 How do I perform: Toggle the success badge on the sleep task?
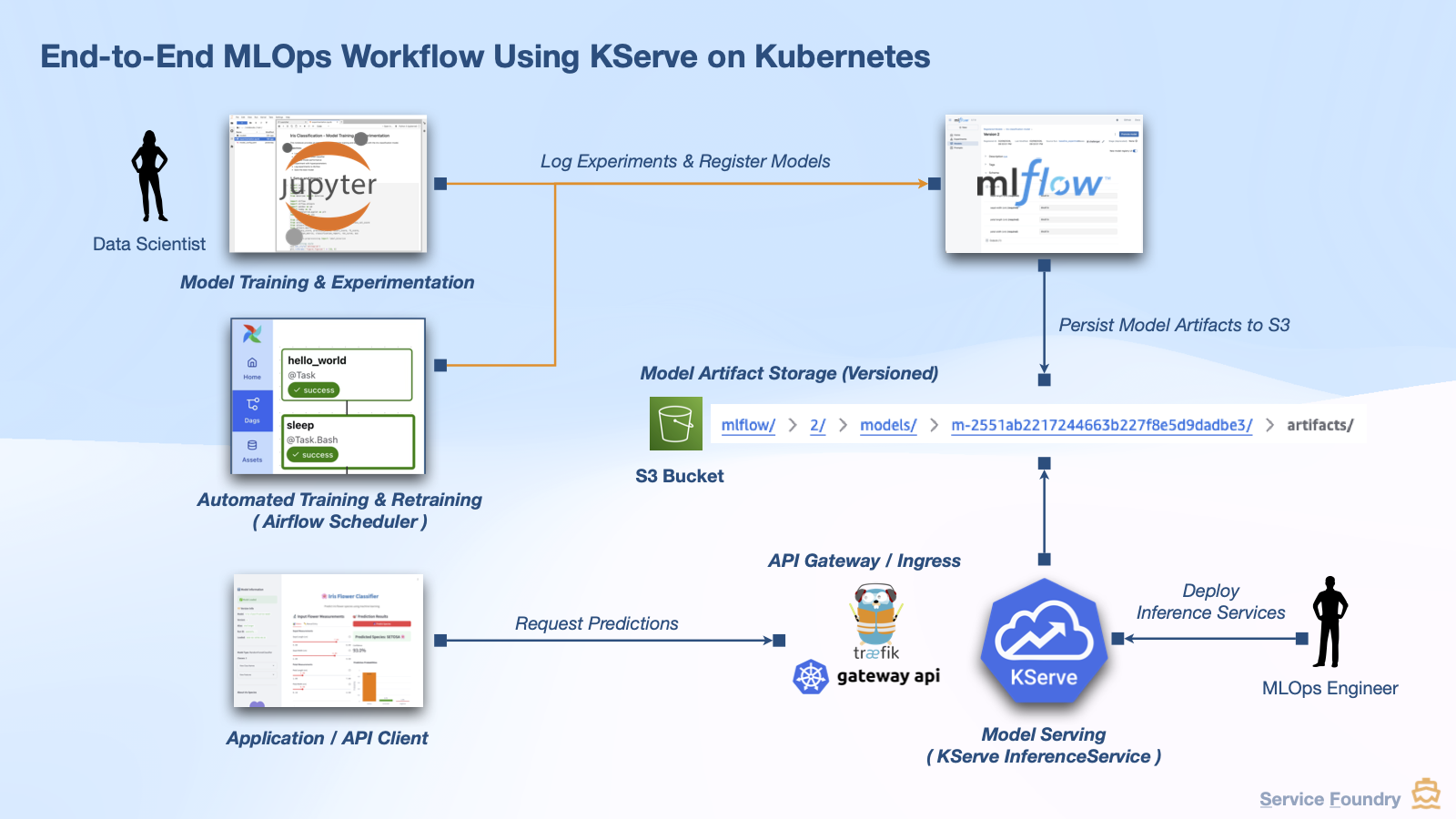[x=312, y=455]
